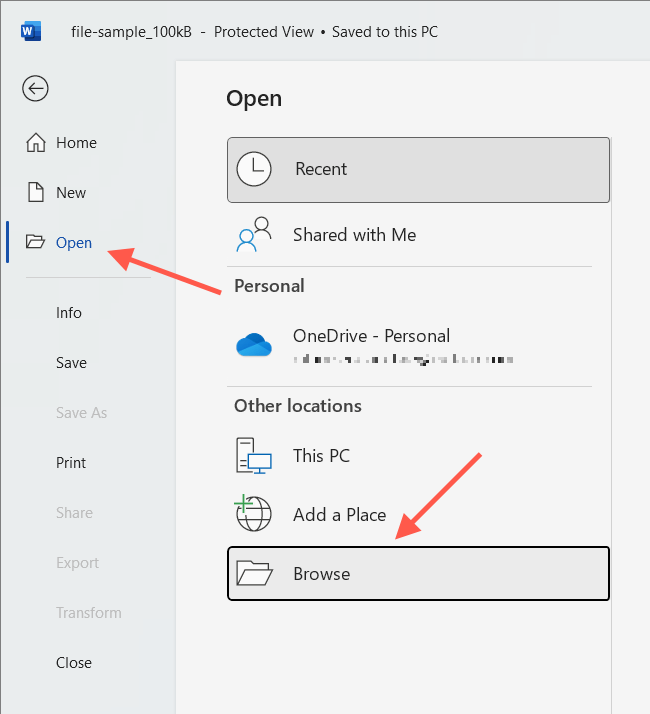This screenshot has width=650, height=714.
Task: Select OneDrive - Personal location
Action: coord(371,336)
